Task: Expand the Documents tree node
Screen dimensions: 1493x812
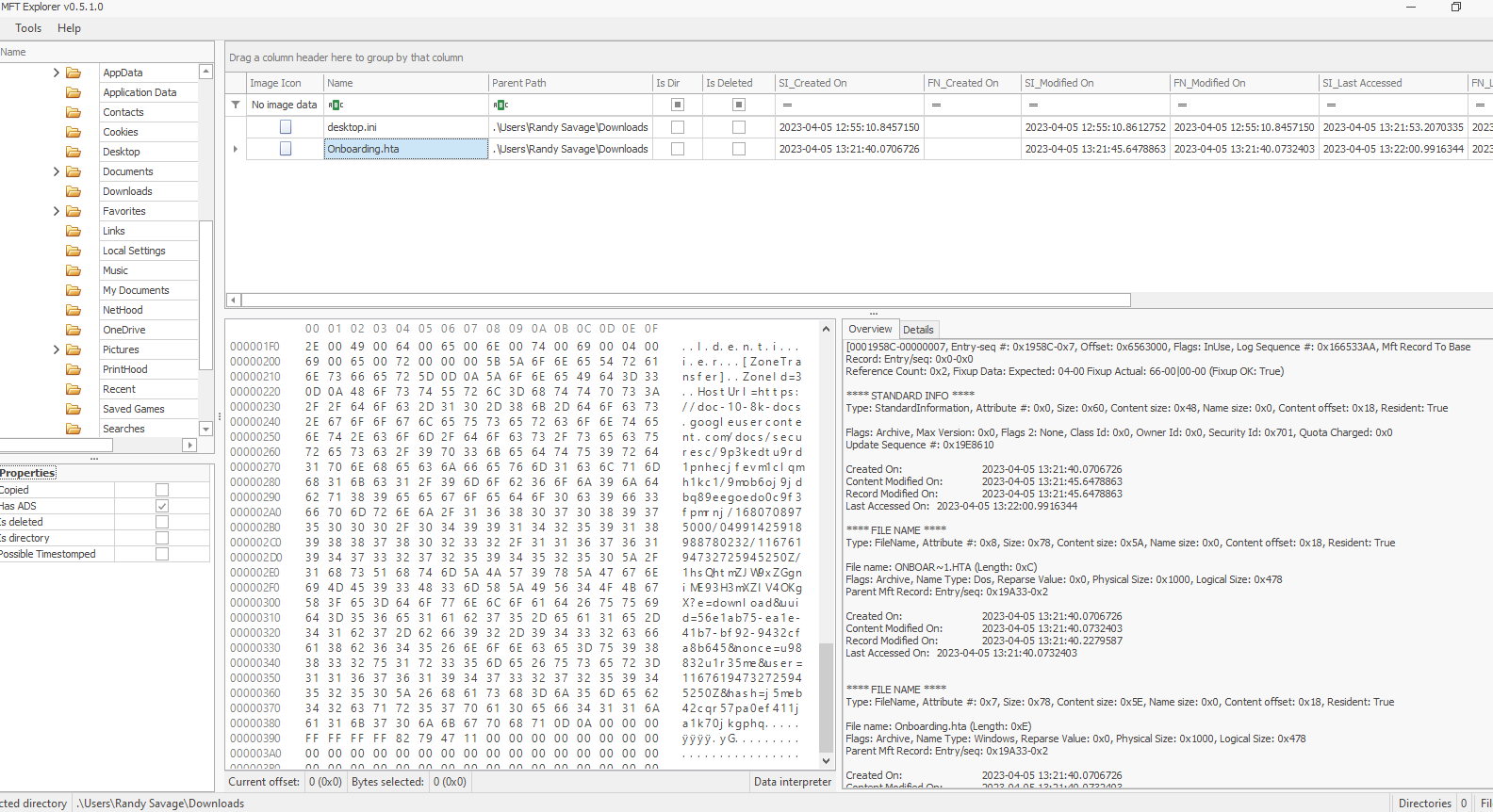Action: (x=57, y=171)
